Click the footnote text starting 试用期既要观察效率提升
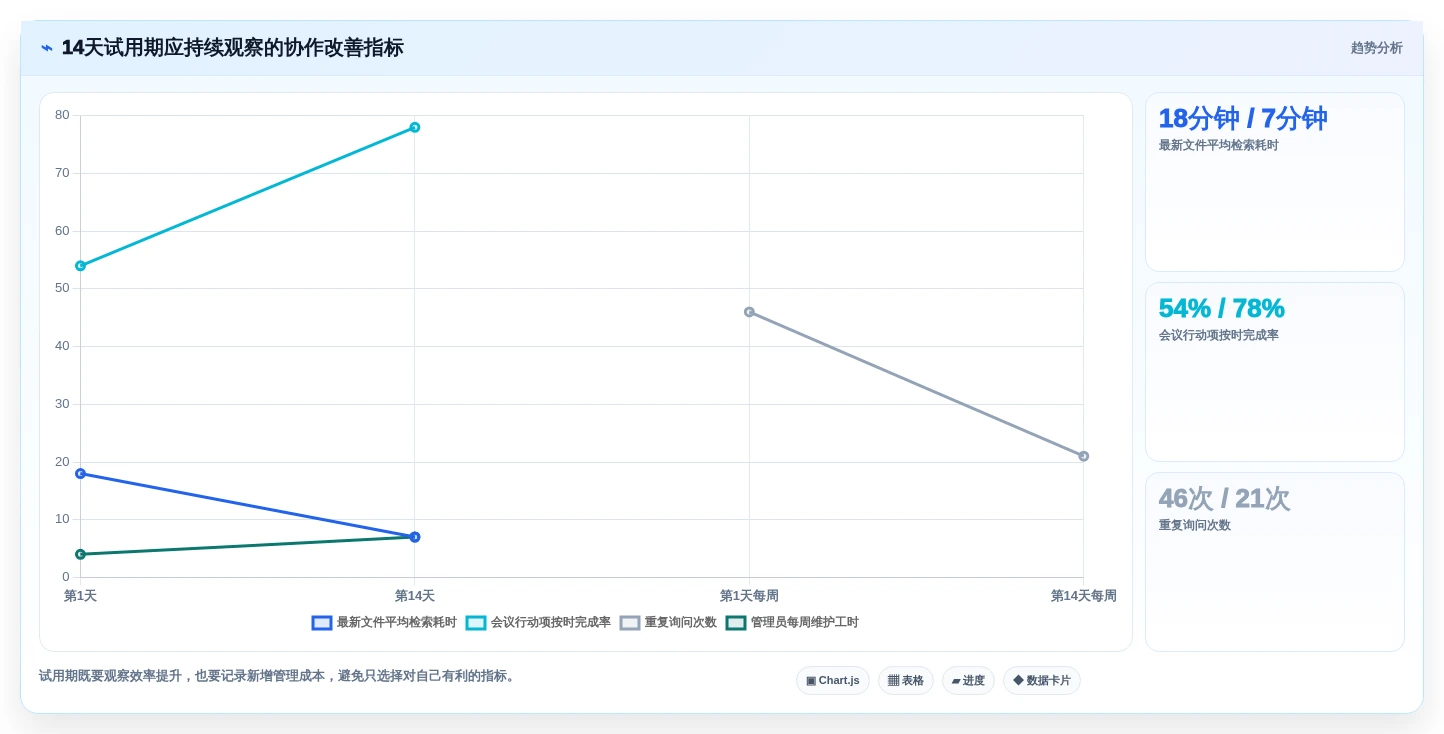 click(x=278, y=676)
